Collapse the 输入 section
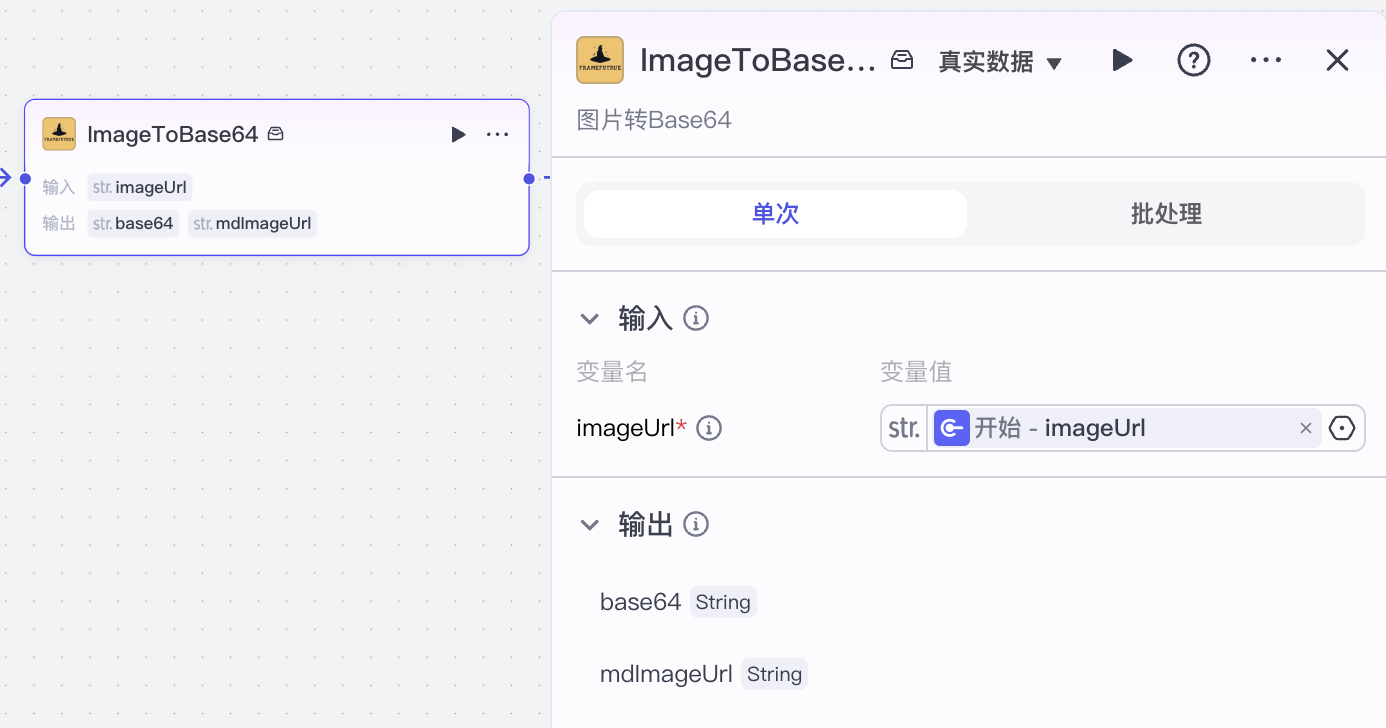Screen dimensions: 1386x728 pos(589,318)
